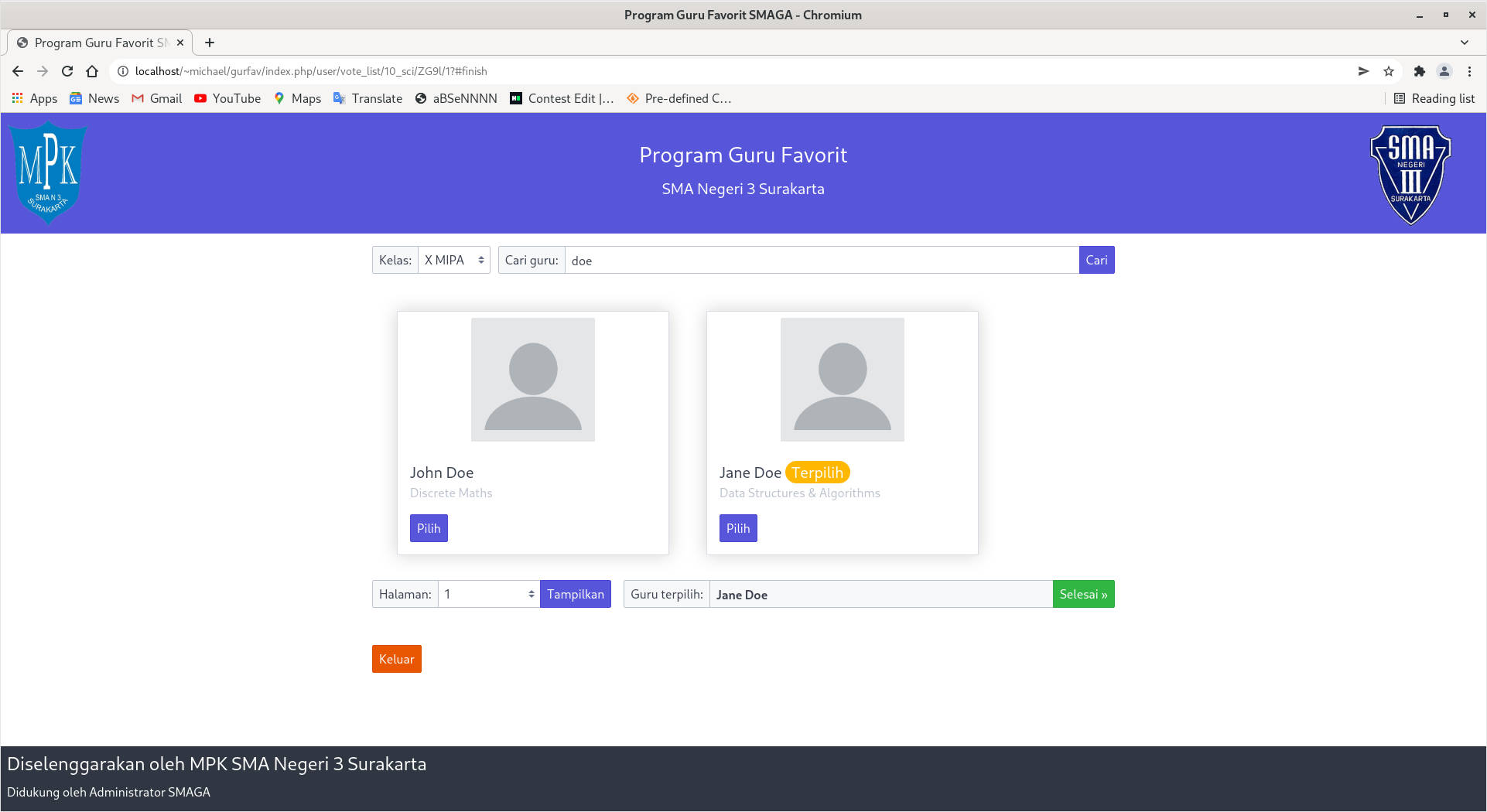
Task: Open the Extensions puzzle icon
Action: 1419,71
